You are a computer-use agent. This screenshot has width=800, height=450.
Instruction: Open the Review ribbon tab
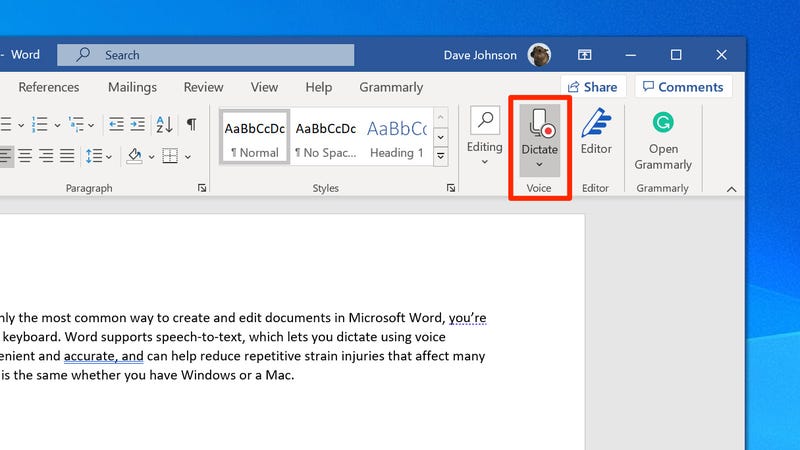[x=203, y=87]
